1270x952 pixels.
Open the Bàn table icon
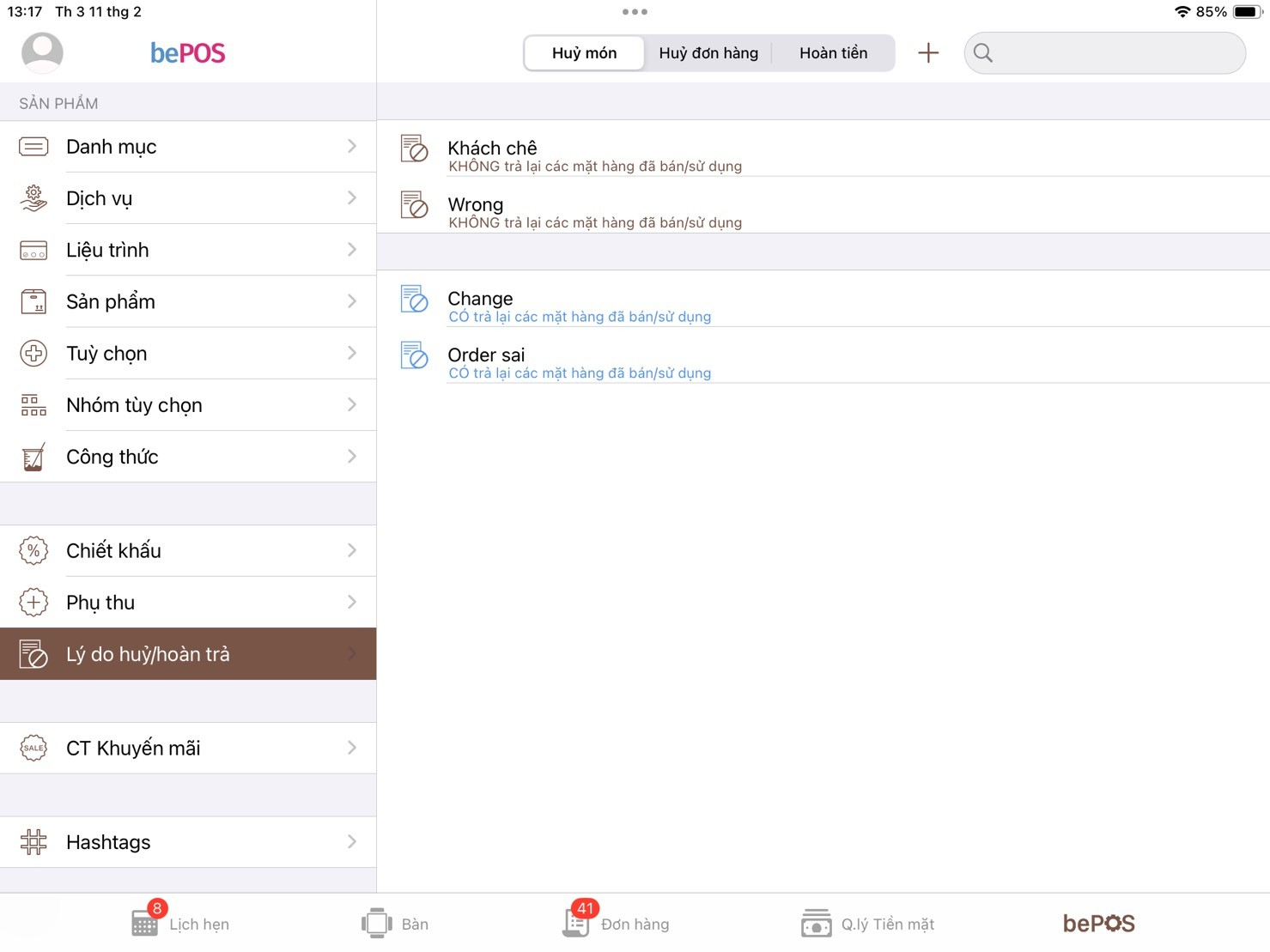pos(376,923)
